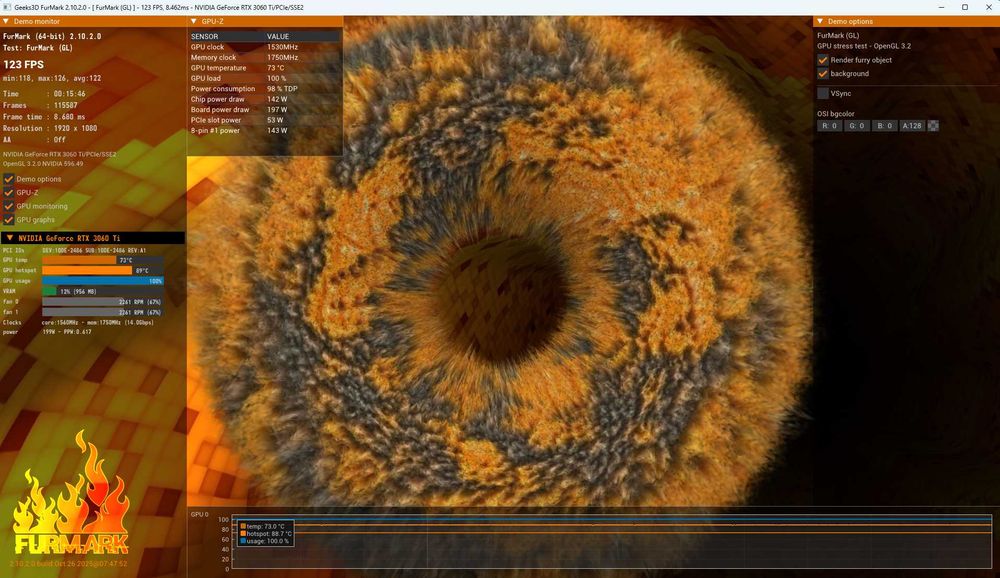Click the GPU hotspot 89°C bar
1000x578 pixels.
(x=103, y=270)
